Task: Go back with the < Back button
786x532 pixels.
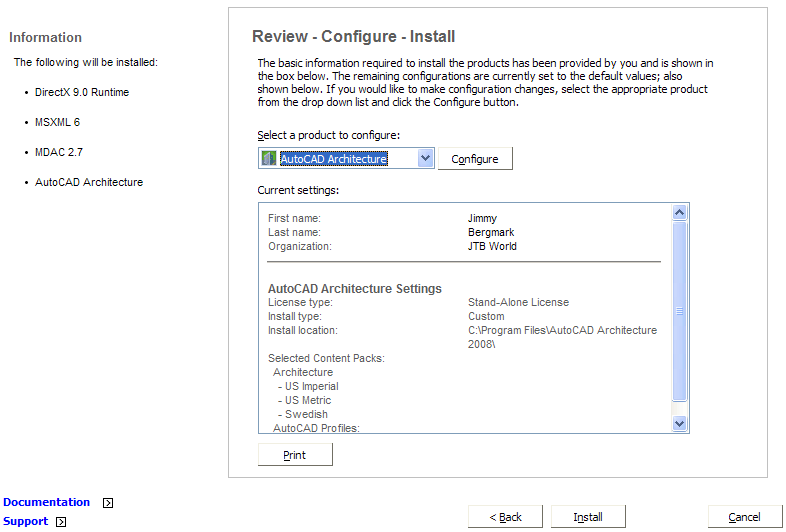Action: (x=505, y=517)
